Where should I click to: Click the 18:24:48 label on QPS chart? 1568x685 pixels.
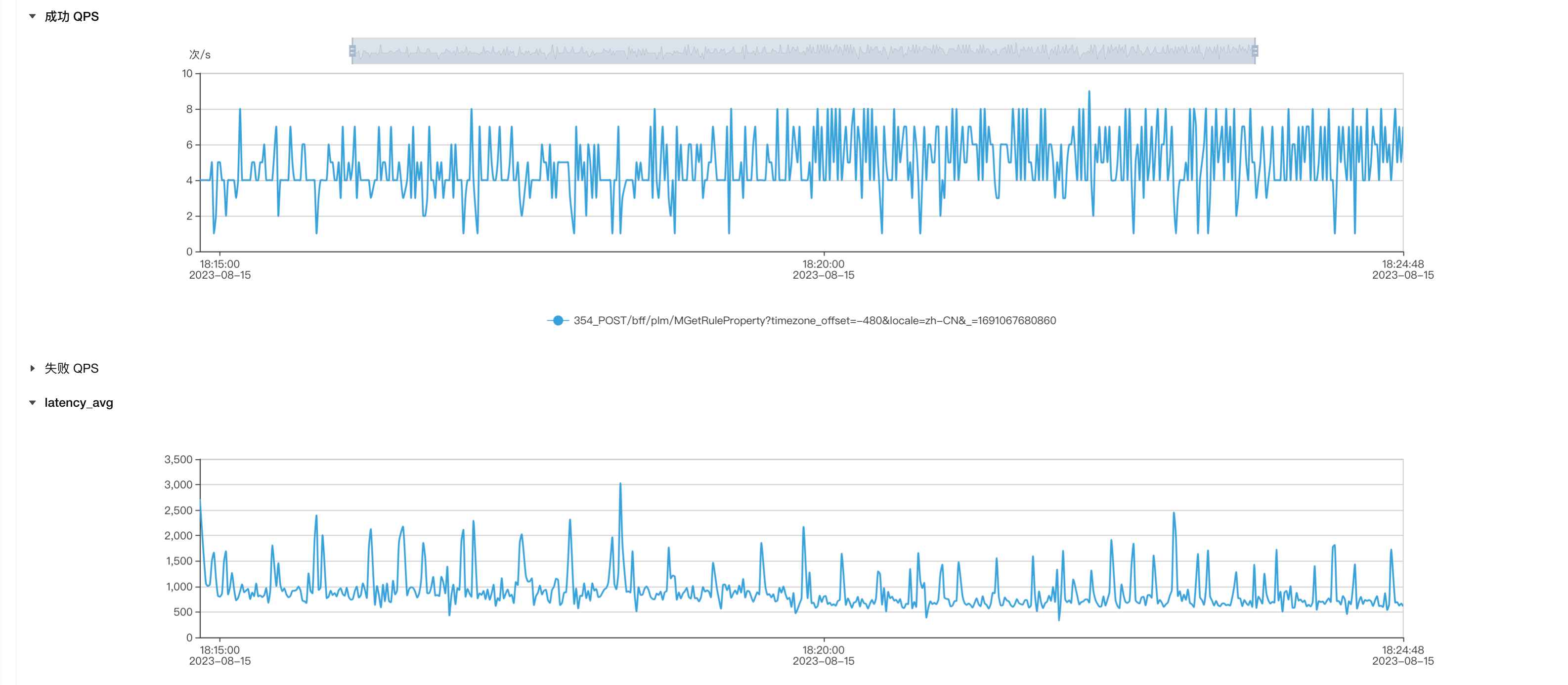[1402, 264]
